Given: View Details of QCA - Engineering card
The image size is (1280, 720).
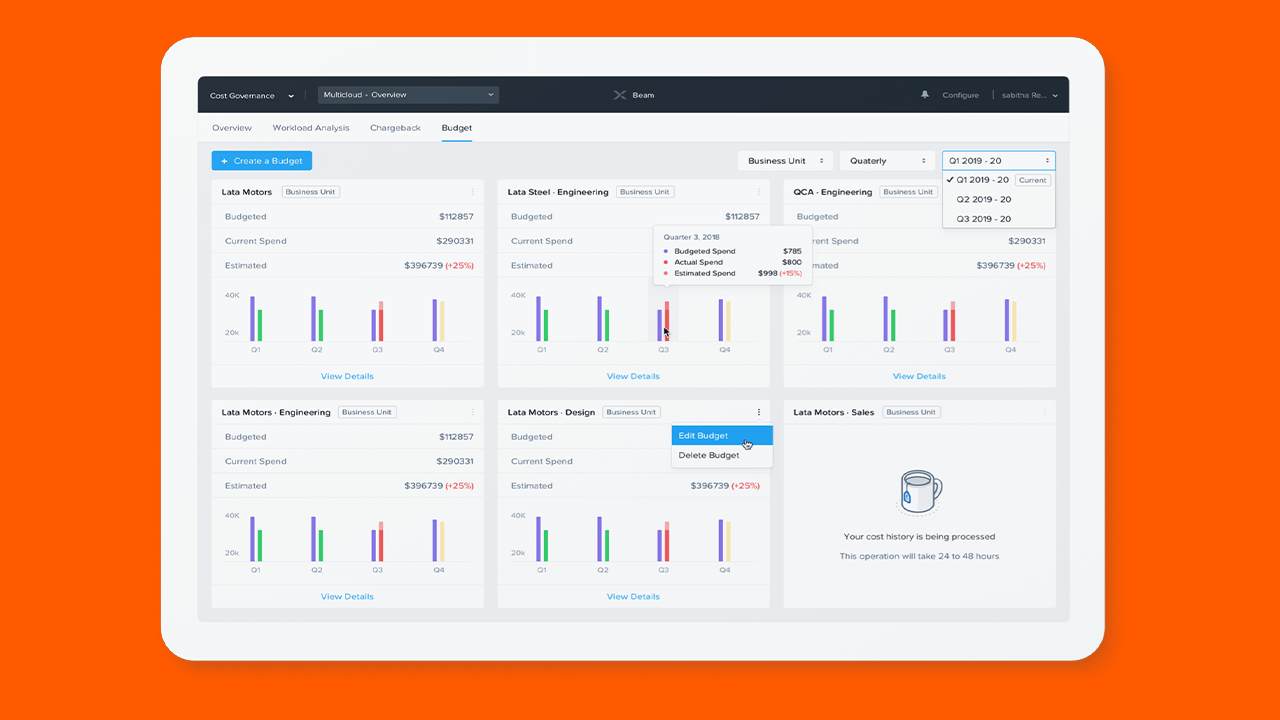Looking at the screenshot, I should tap(919, 377).
